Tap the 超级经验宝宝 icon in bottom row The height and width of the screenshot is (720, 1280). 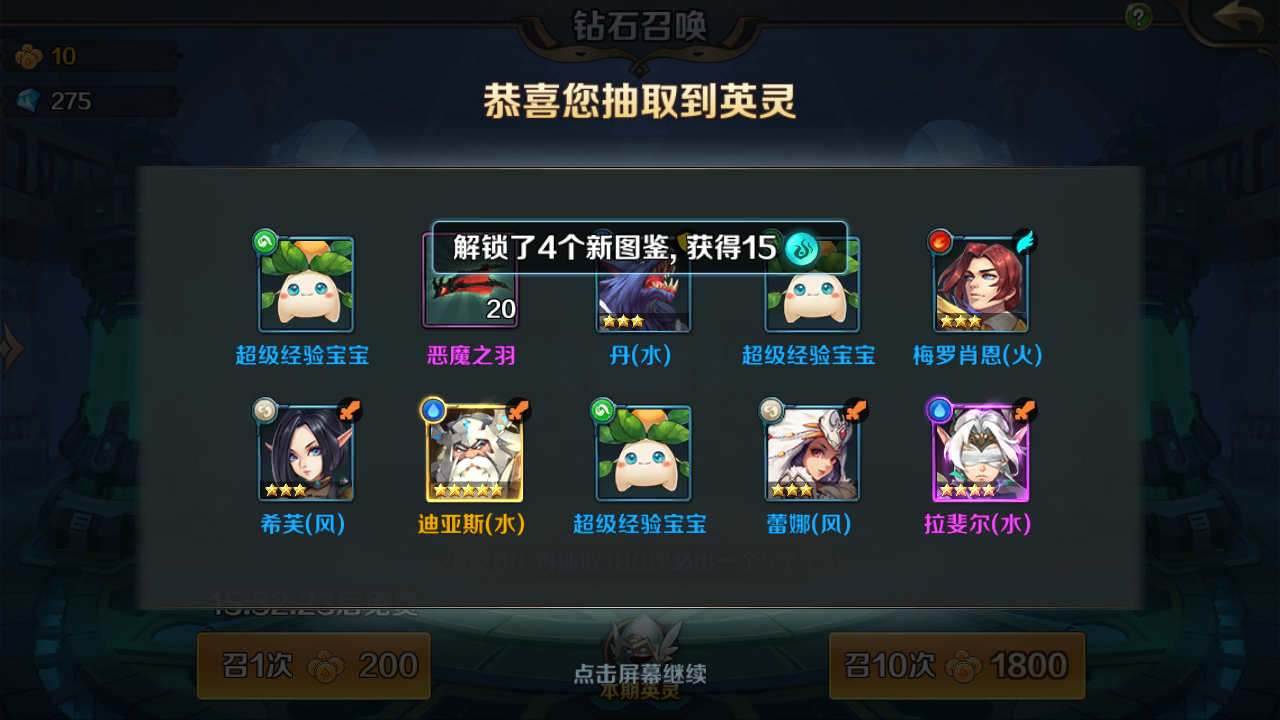(x=643, y=454)
